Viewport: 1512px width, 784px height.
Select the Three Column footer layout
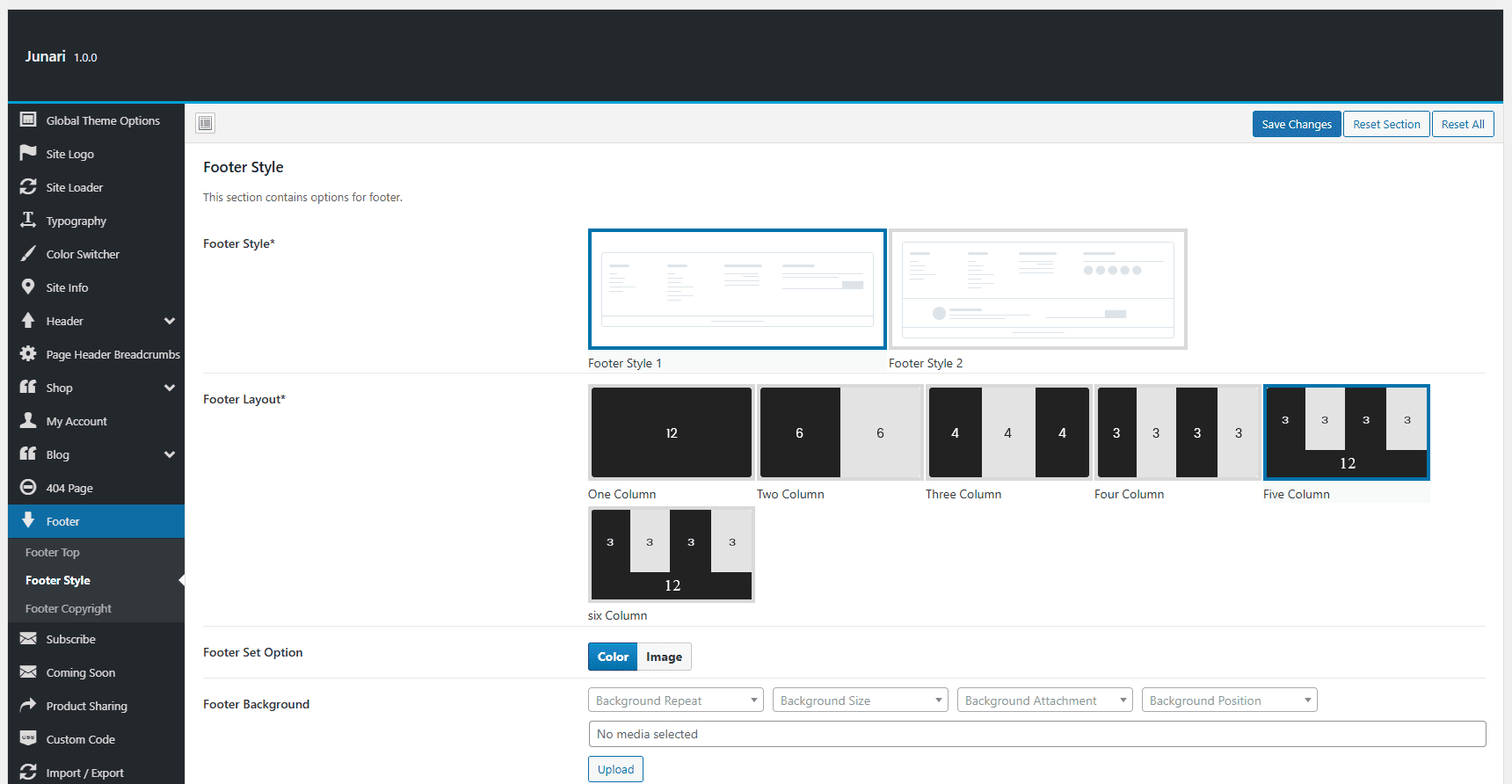[x=1008, y=432]
